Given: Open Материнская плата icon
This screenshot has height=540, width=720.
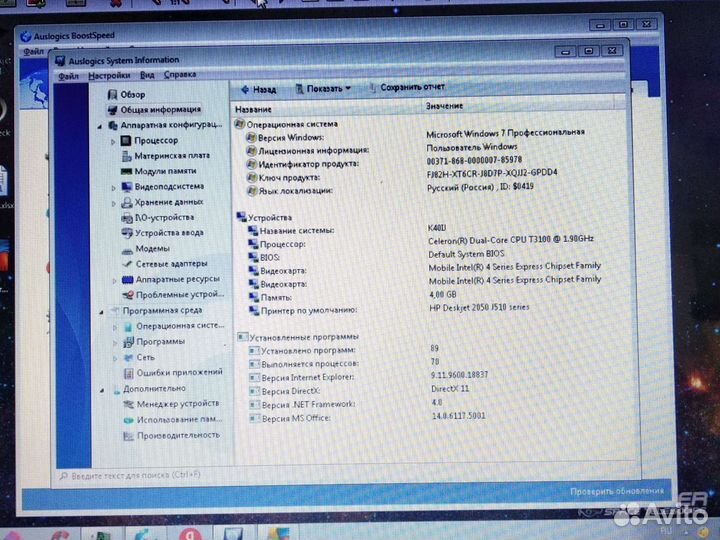Looking at the screenshot, I should (x=127, y=156).
